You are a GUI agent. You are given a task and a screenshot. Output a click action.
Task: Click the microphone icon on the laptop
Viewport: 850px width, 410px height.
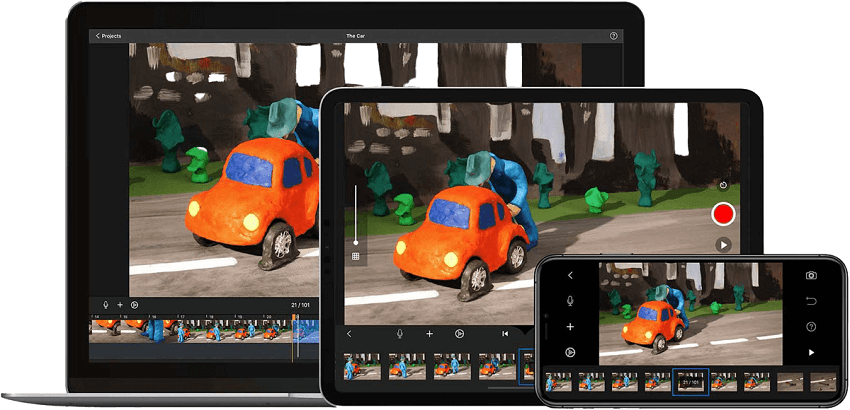[x=107, y=305]
